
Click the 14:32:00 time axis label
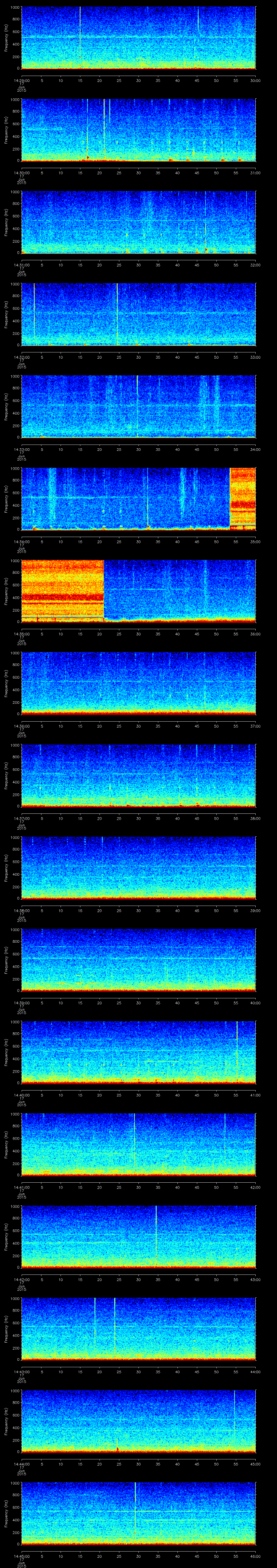pyautogui.click(x=21, y=357)
